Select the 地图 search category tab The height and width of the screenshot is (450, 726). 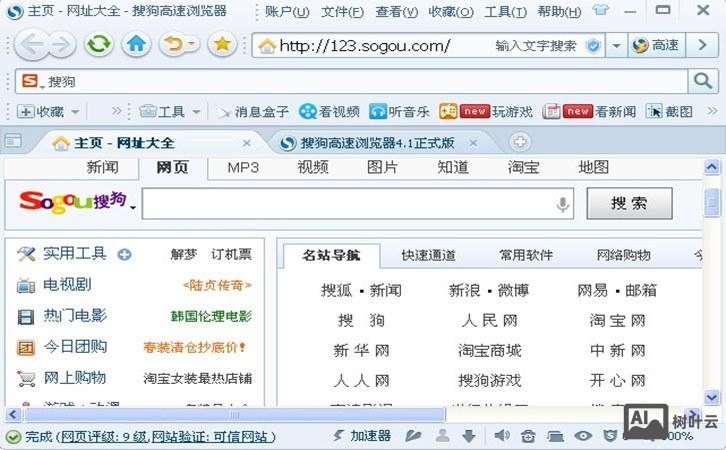point(593,167)
